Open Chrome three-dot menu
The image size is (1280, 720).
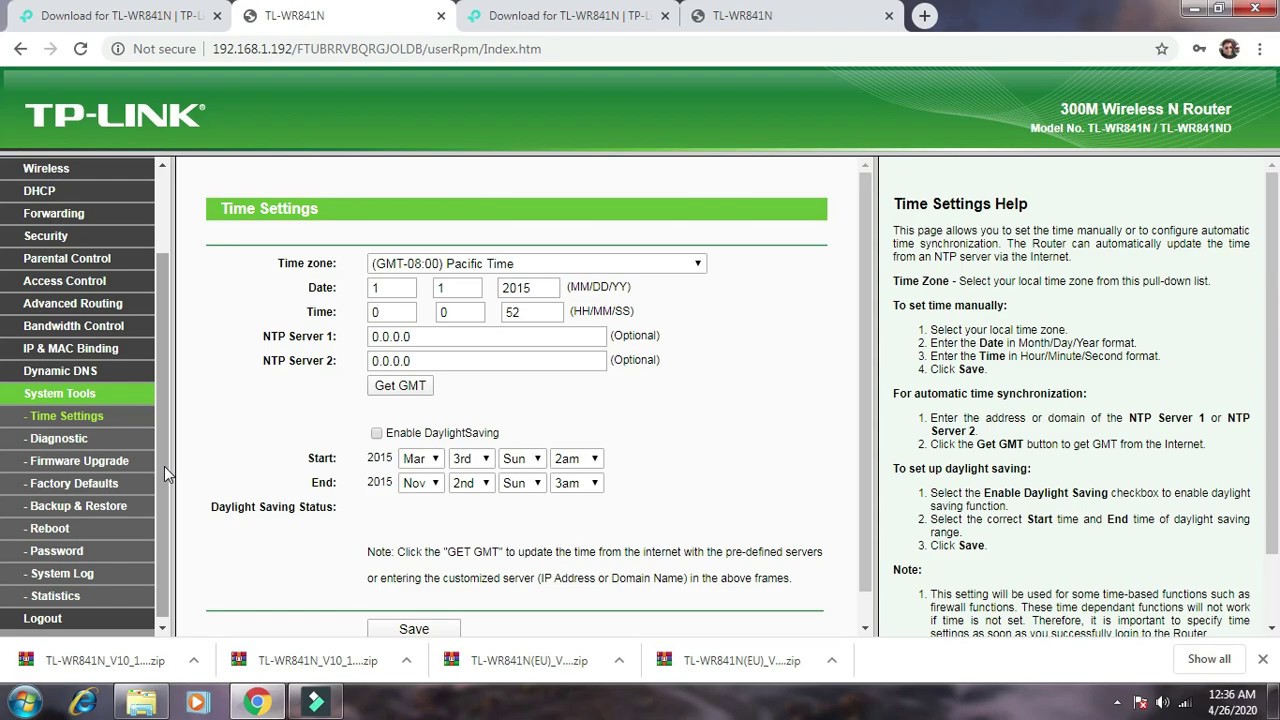tap(1258, 48)
